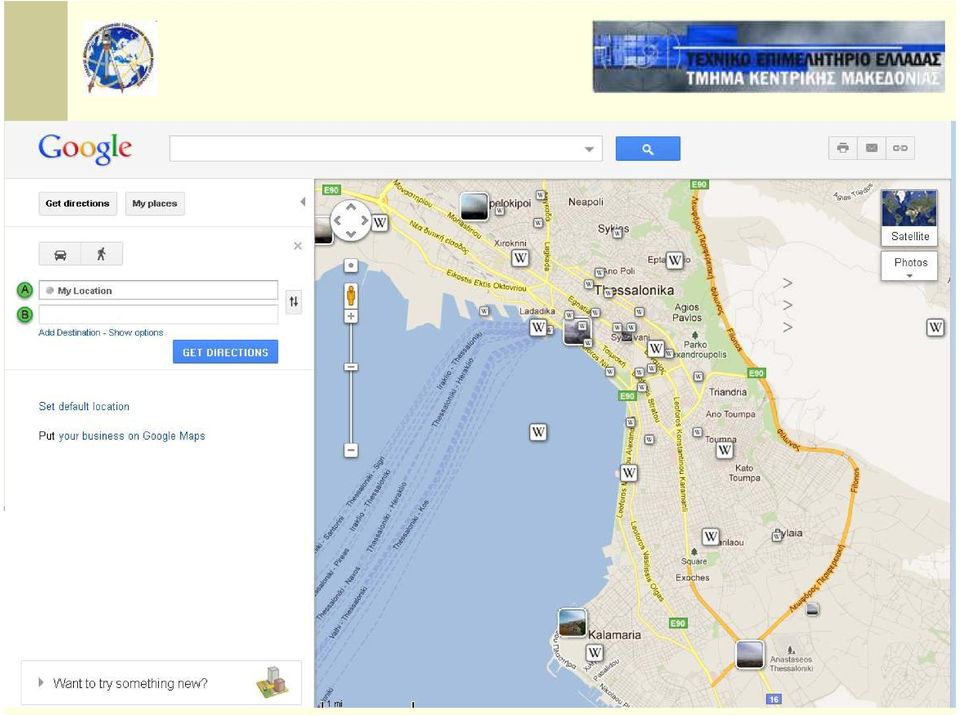Click the Ano Toumpa map label
The height and width of the screenshot is (716, 960).
(x=730, y=415)
